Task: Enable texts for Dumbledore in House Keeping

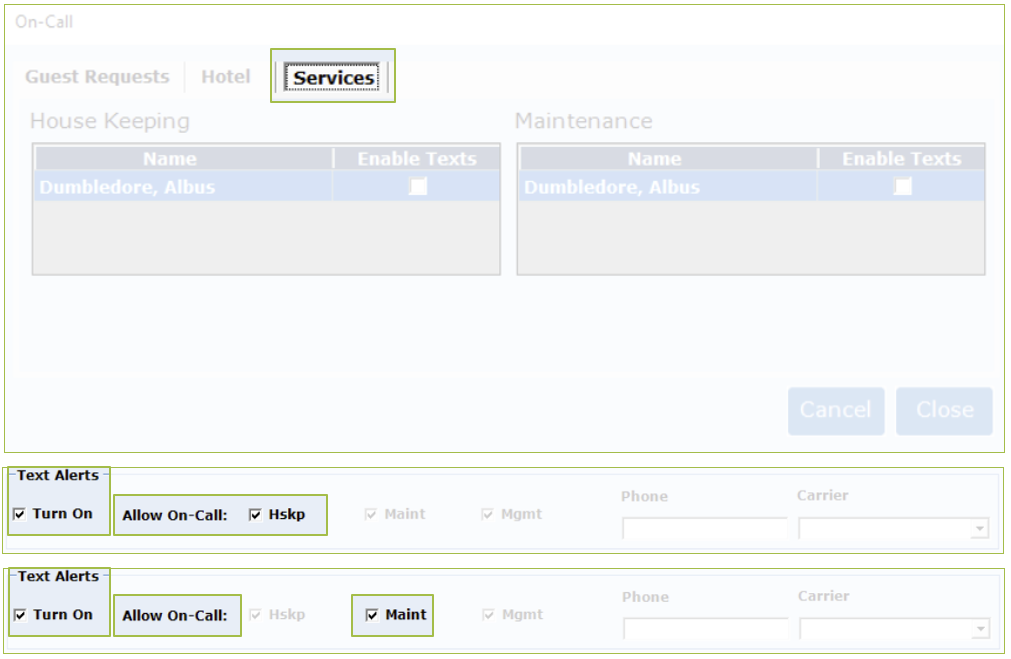Action: click(418, 187)
